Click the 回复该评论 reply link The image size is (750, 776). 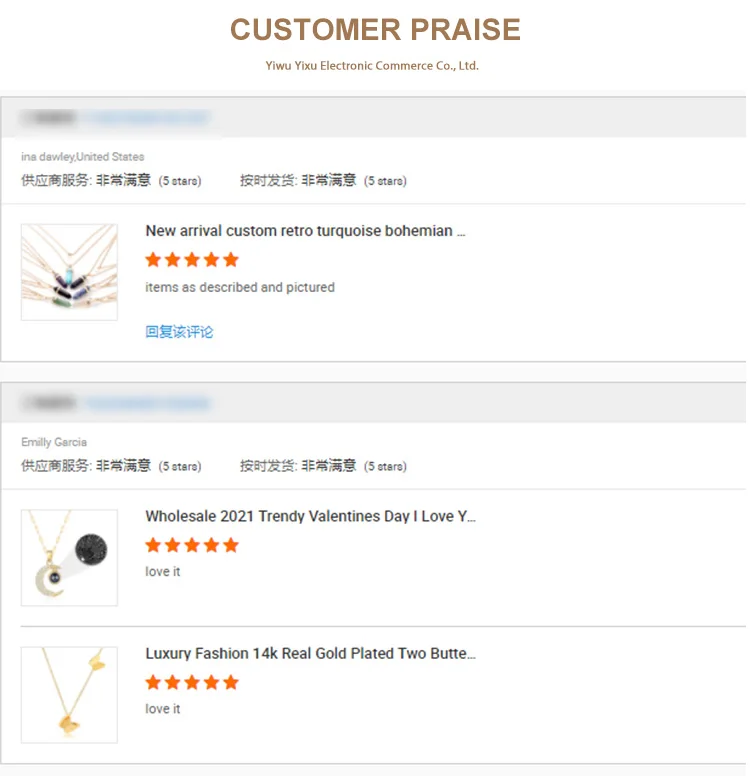tap(179, 332)
